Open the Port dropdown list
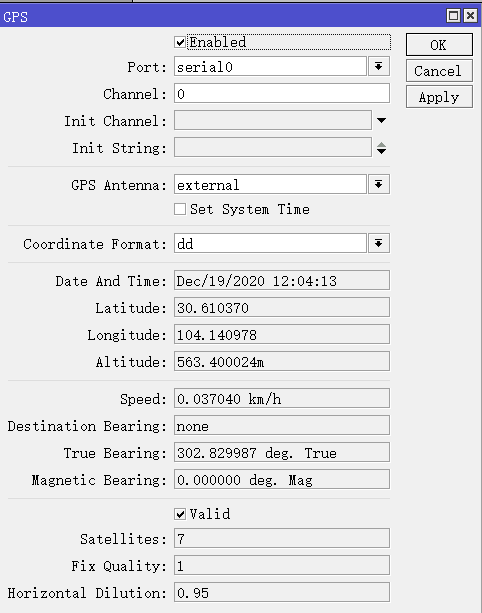Viewport: 482px width, 613px height. 378,66
